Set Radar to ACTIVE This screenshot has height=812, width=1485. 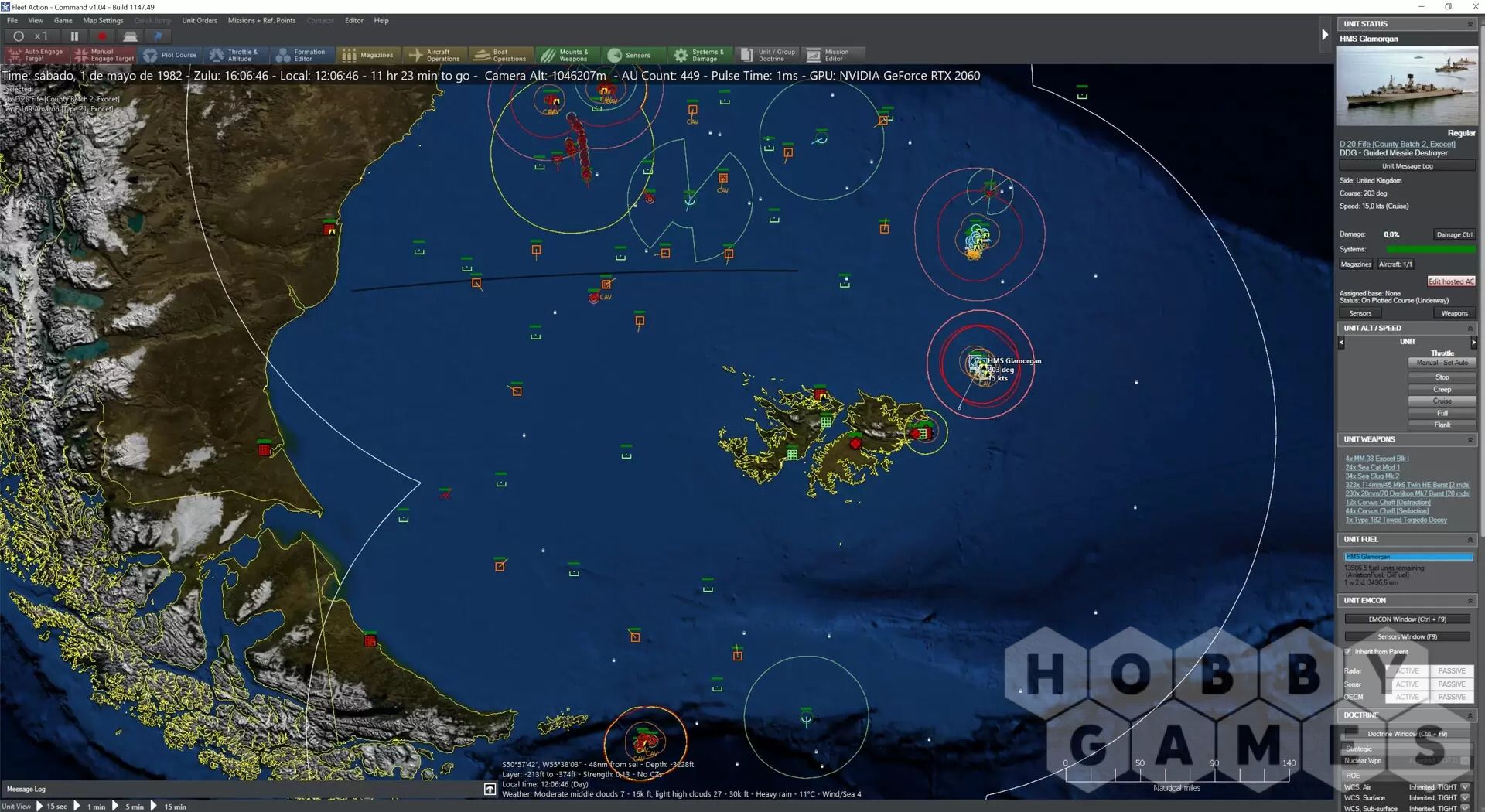1407,671
